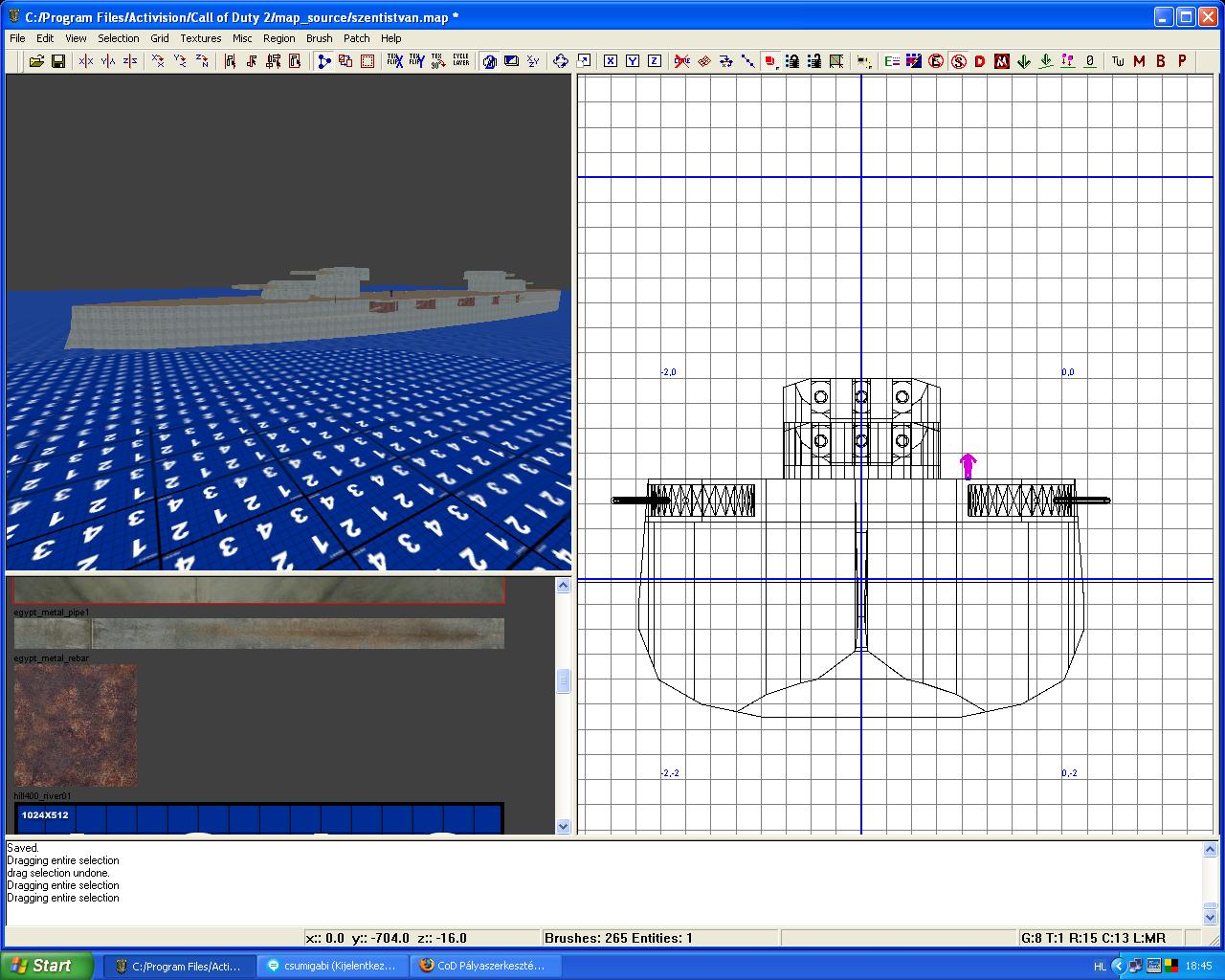Click the red D toolbar icon
This screenshot has height=980, width=1225.
click(x=980, y=61)
